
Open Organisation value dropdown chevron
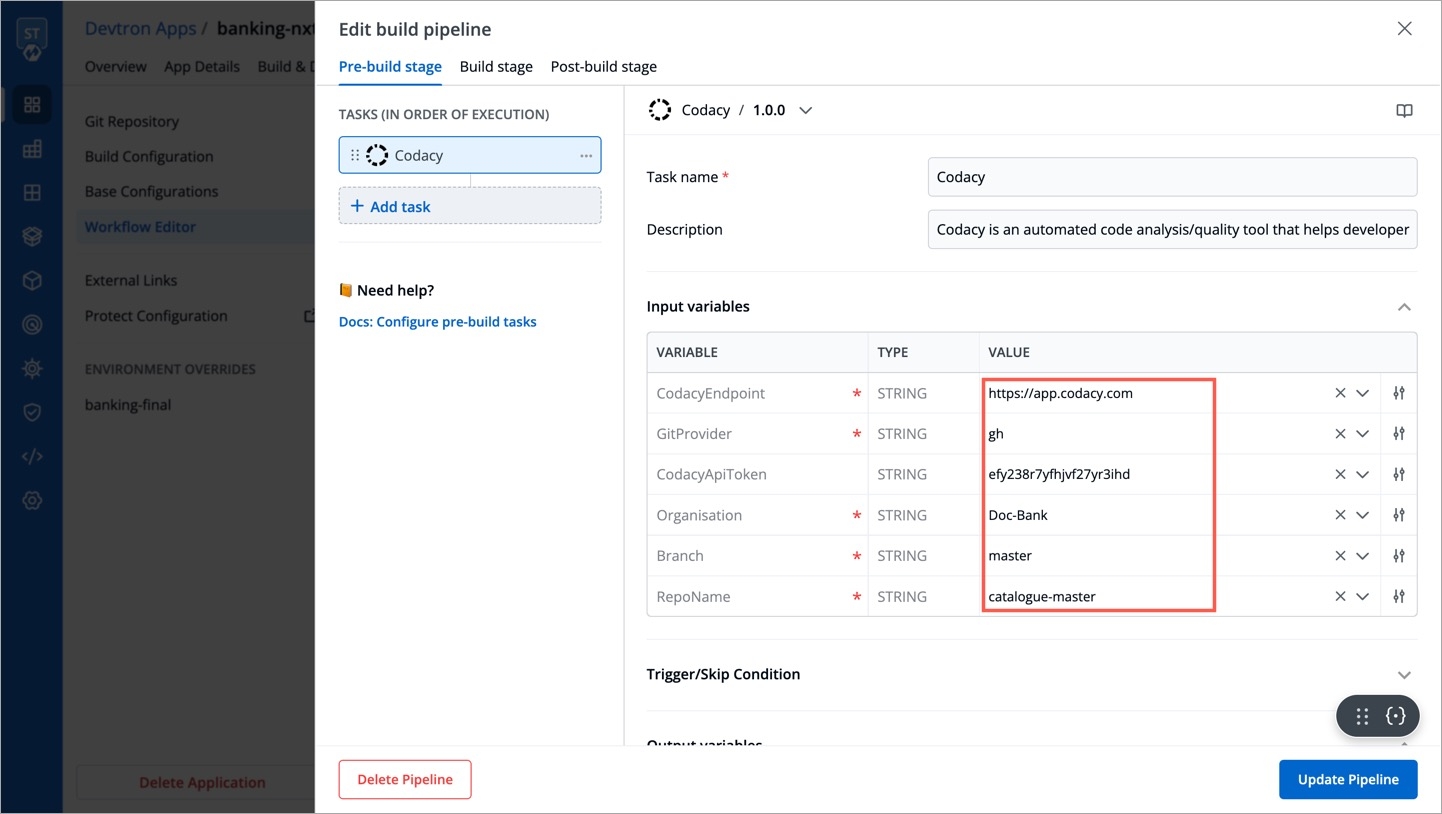pyautogui.click(x=1362, y=516)
